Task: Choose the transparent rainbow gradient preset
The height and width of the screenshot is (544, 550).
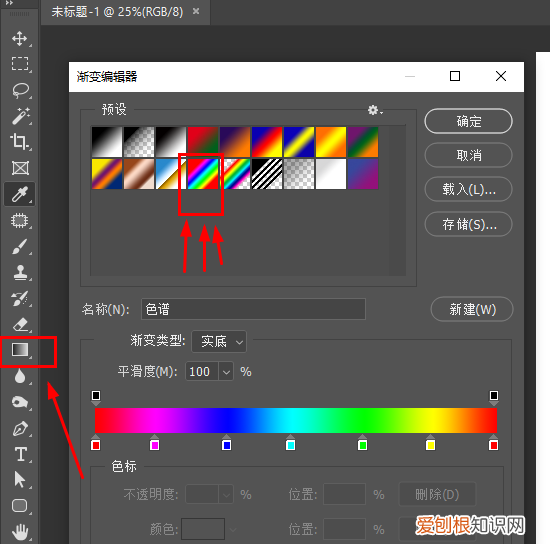Action: pos(235,174)
